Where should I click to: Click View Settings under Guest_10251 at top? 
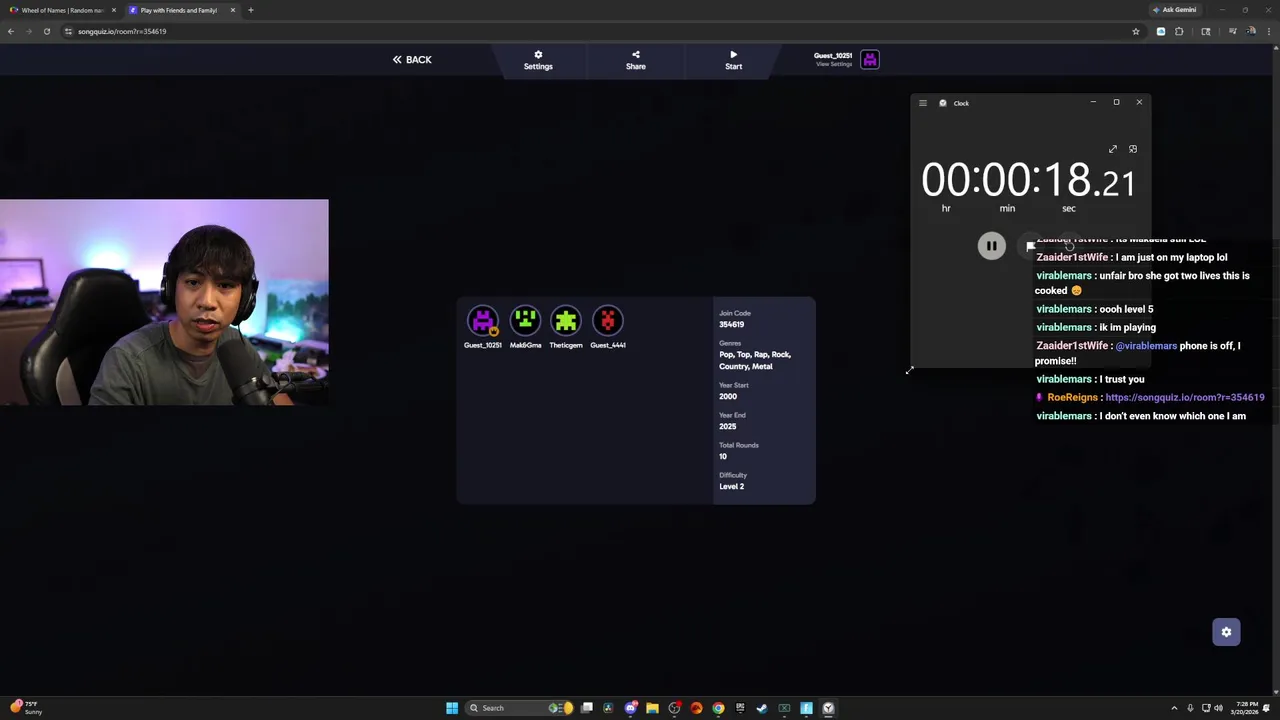pos(834,64)
